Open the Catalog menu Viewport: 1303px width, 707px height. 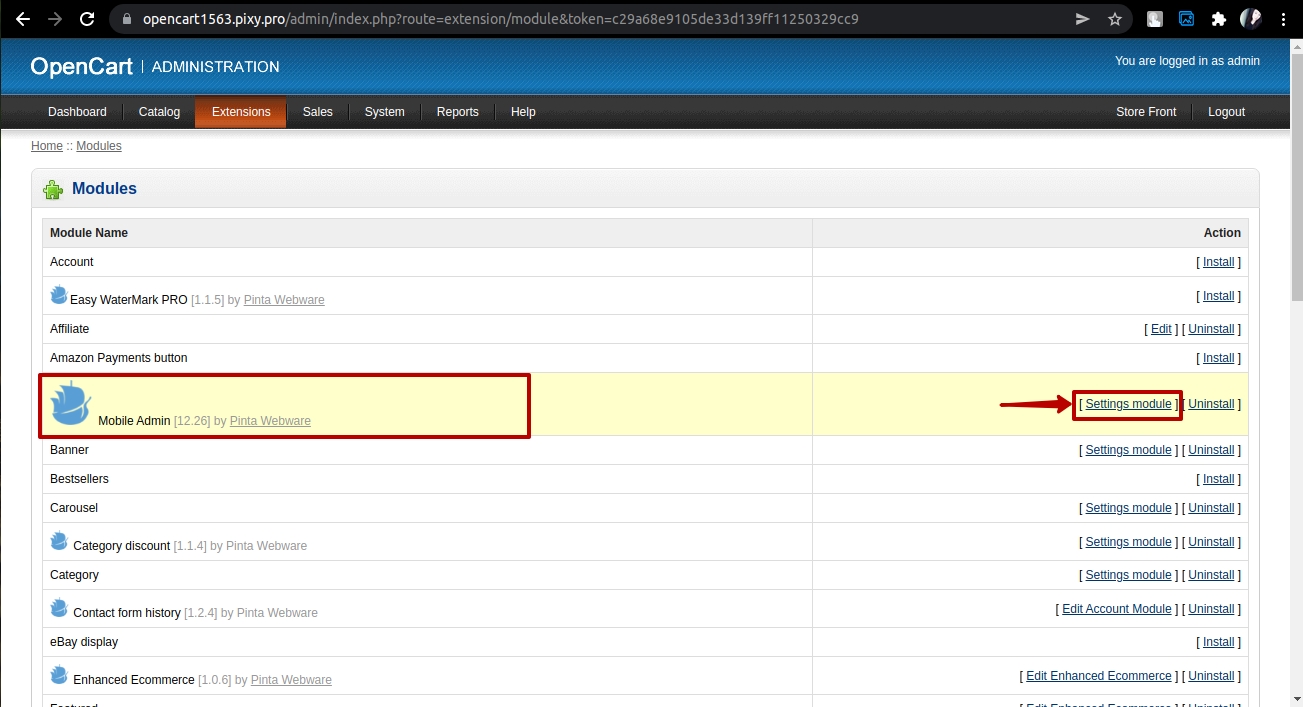159,112
